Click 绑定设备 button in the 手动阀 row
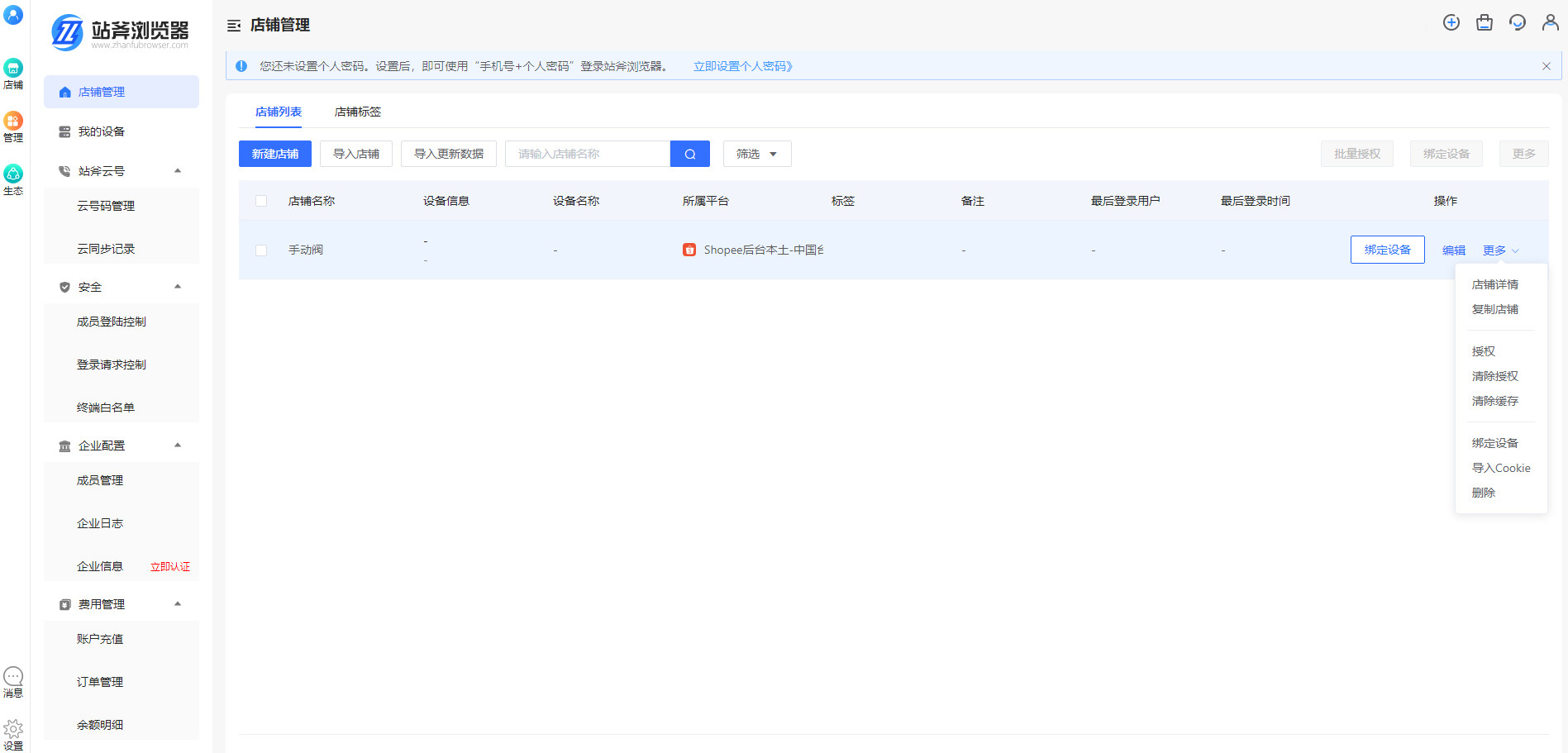1568x753 pixels. pos(1388,250)
